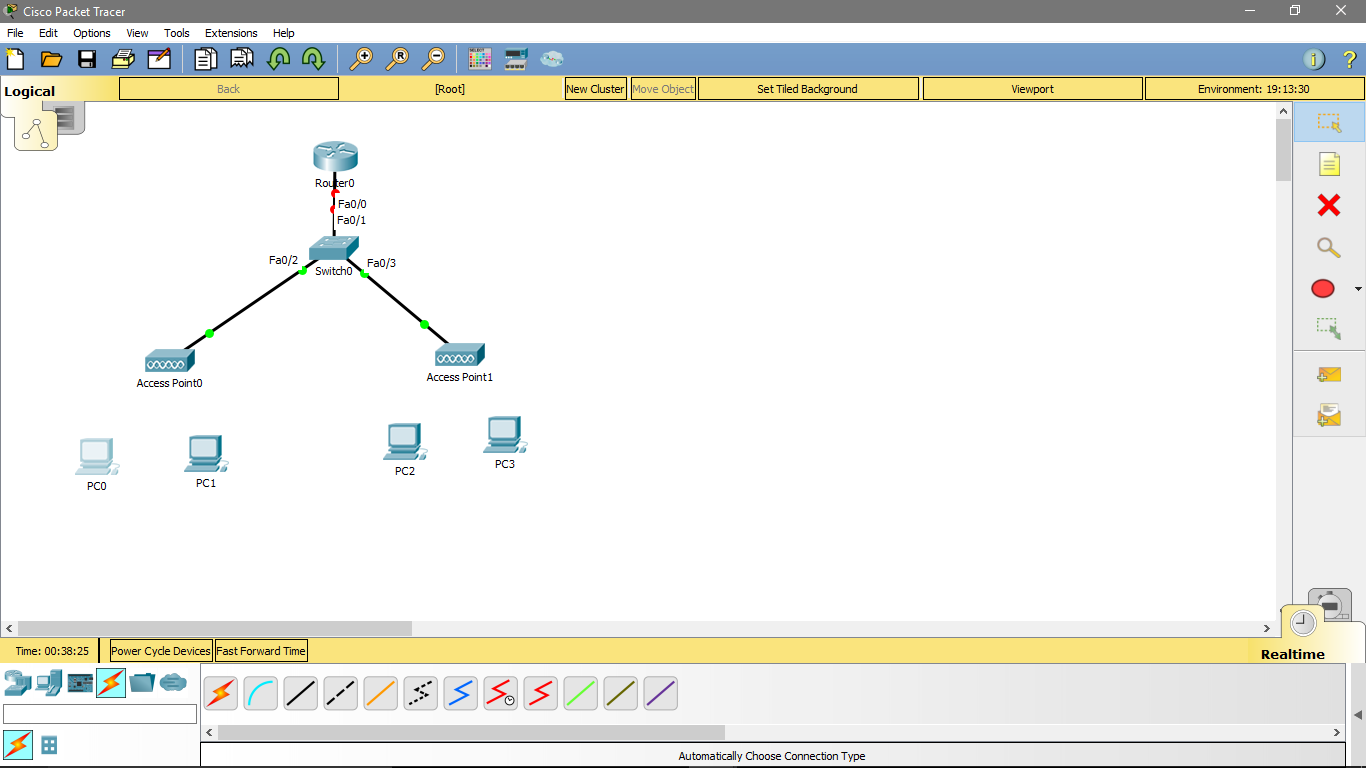The width and height of the screenshot is (1366, 768).
Task: Select the Console cable connection
Action: pyautogui.click(x=260, y=693)
